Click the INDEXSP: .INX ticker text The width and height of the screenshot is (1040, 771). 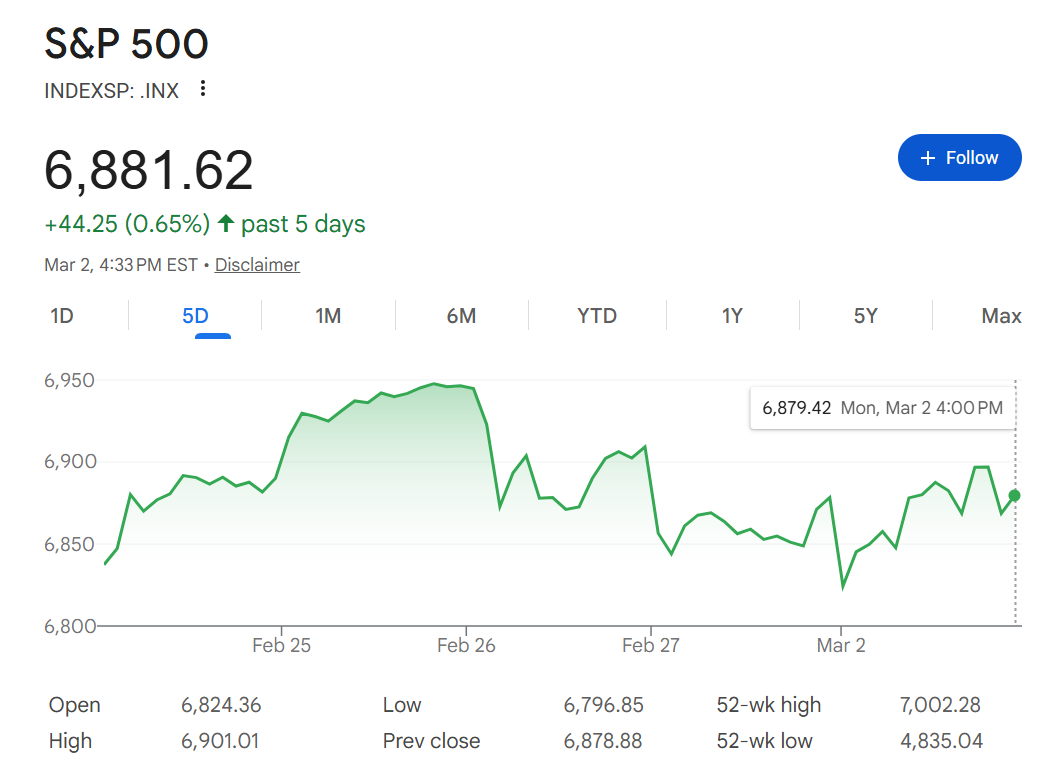(x=112, y=91)
